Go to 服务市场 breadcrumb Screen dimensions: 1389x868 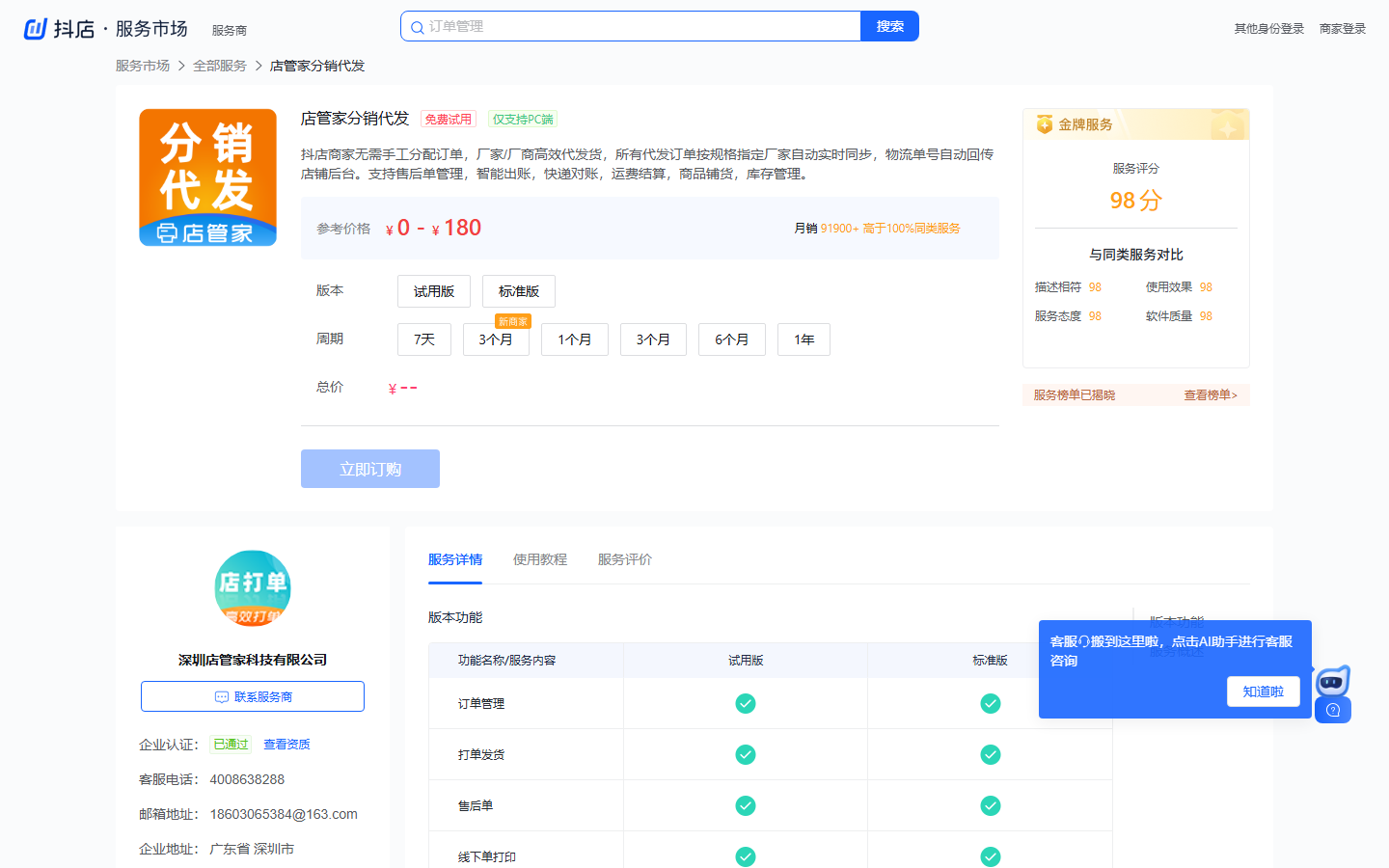pyautogui.click(x=143, y=66)
